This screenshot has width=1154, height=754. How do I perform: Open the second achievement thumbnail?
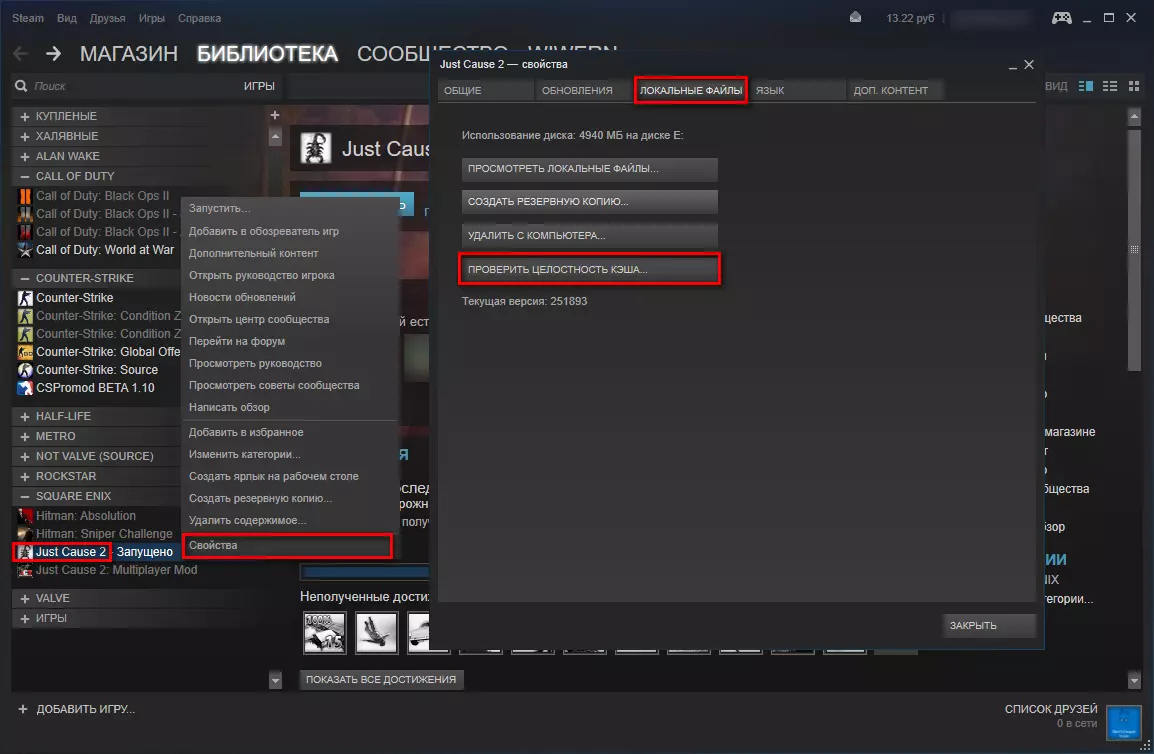[x=376, y=633]
